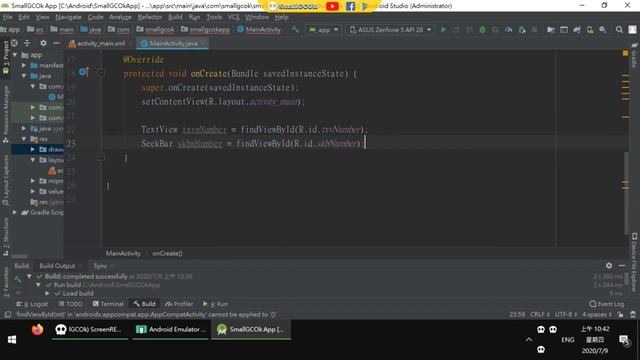Image resolution: width=640 pixels, height=360 pixels.
Task: Open the Windows notification center icon
Action: [x=624, y=340]
